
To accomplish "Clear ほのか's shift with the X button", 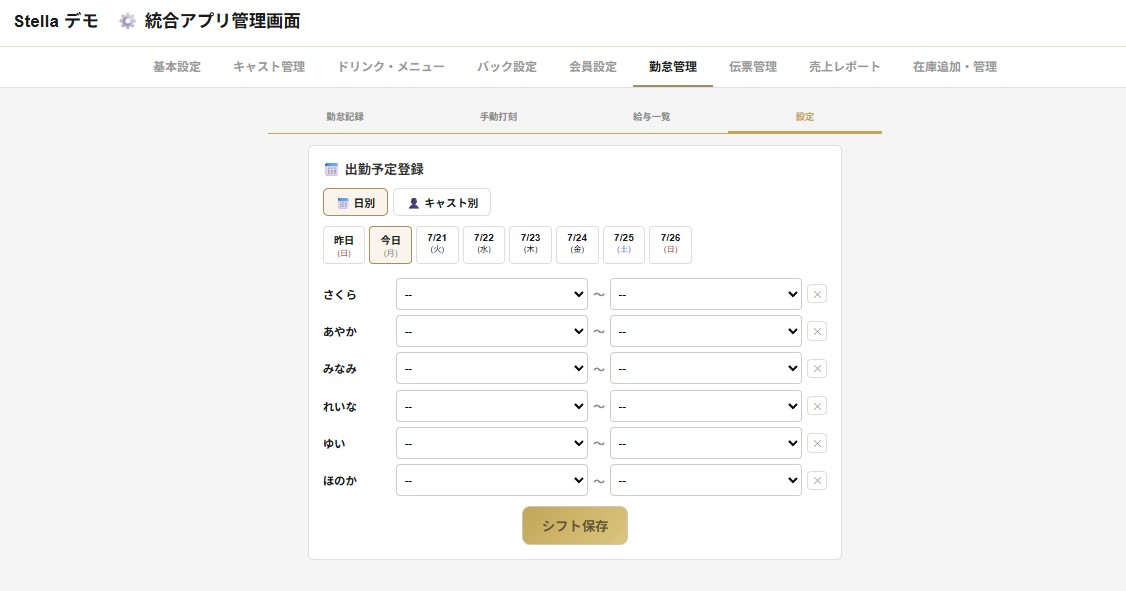I will (x=816, y=481).
